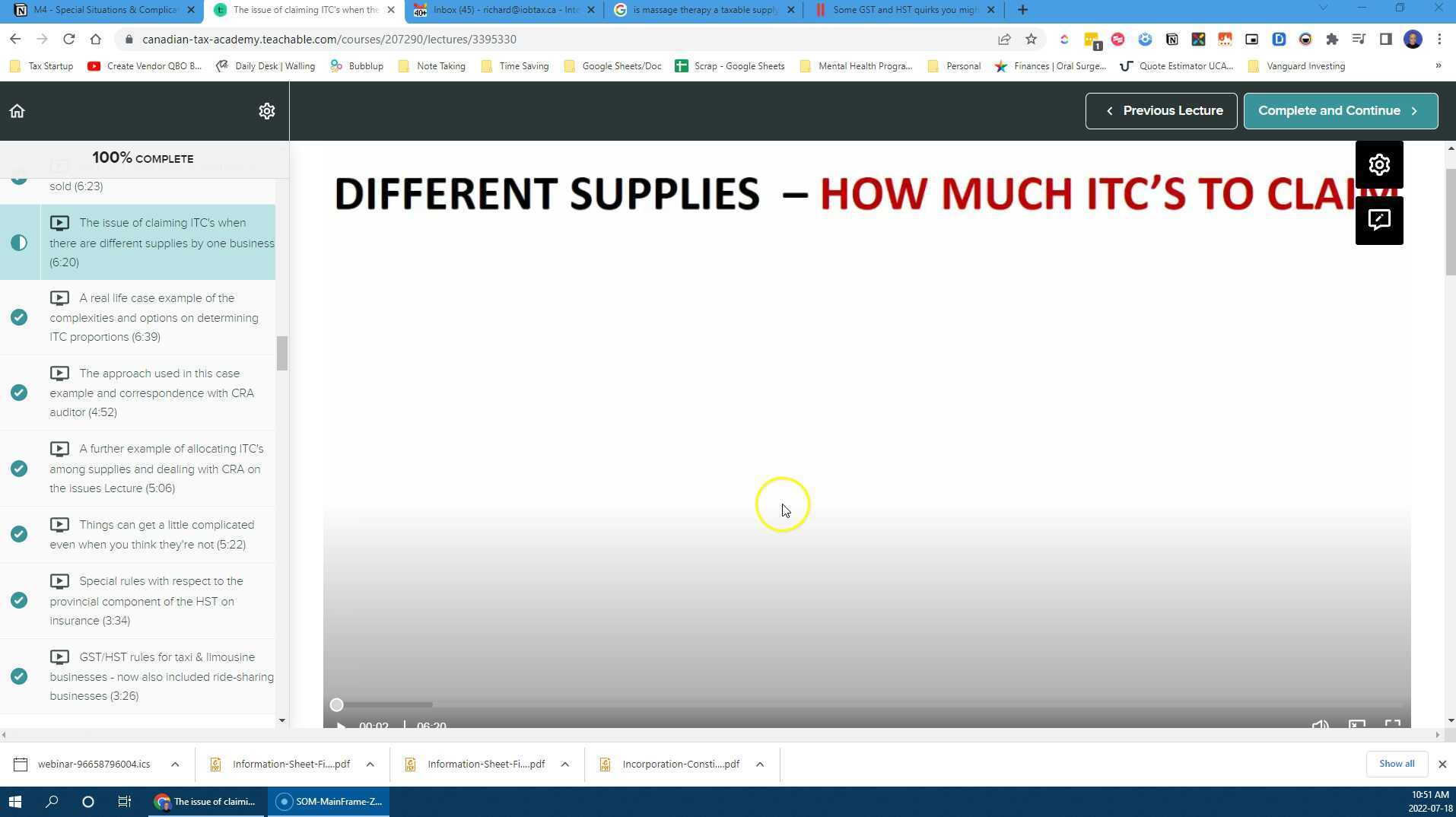Click the course home icon in sidebar

(x=17, y=110)
